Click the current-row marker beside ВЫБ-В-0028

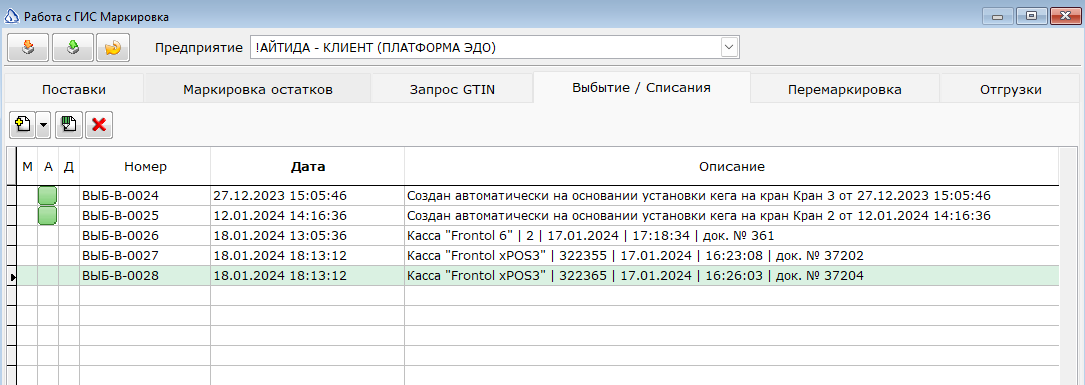pos(12,276)
